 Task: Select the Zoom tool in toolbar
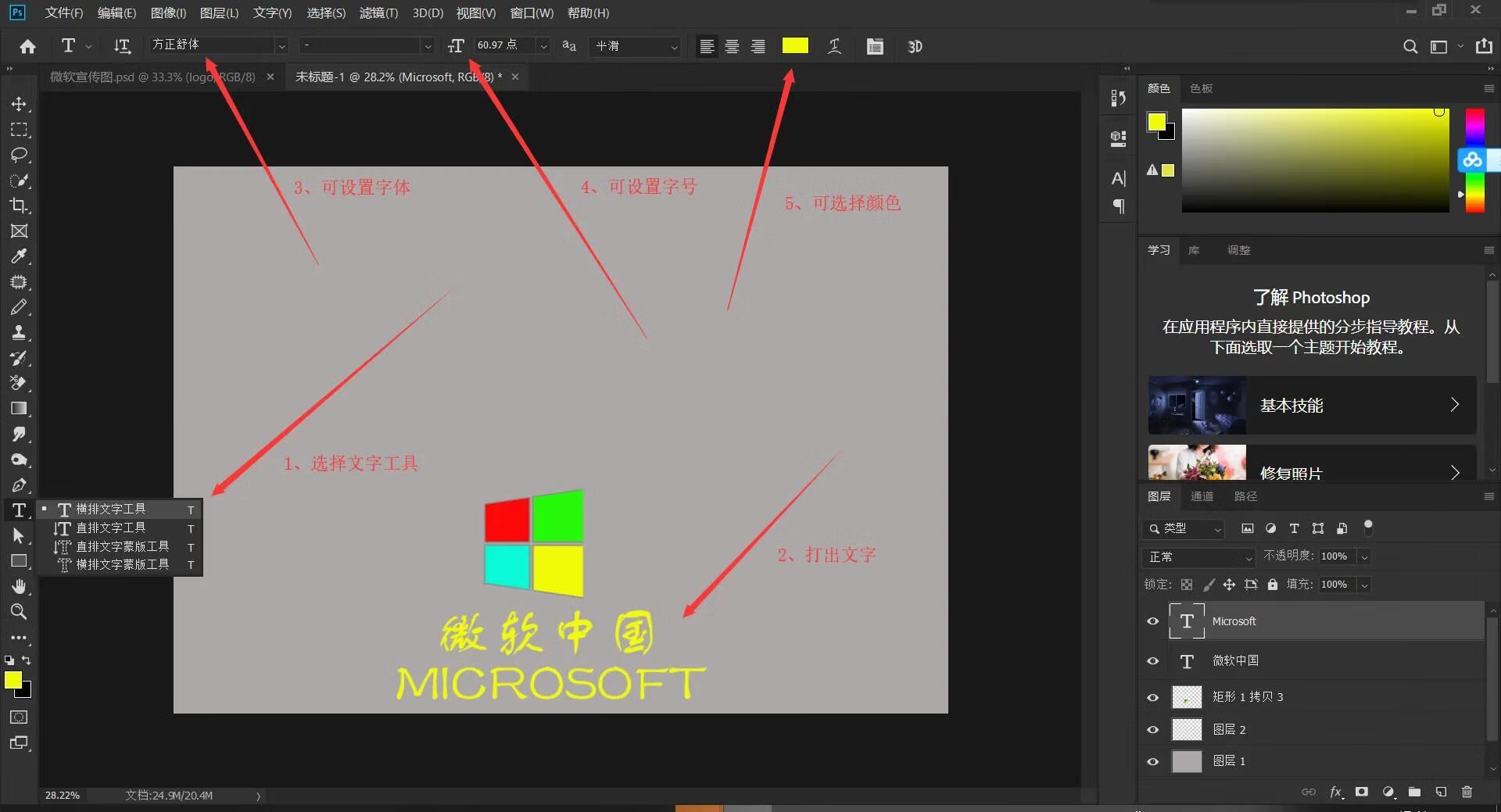point(19,612)
